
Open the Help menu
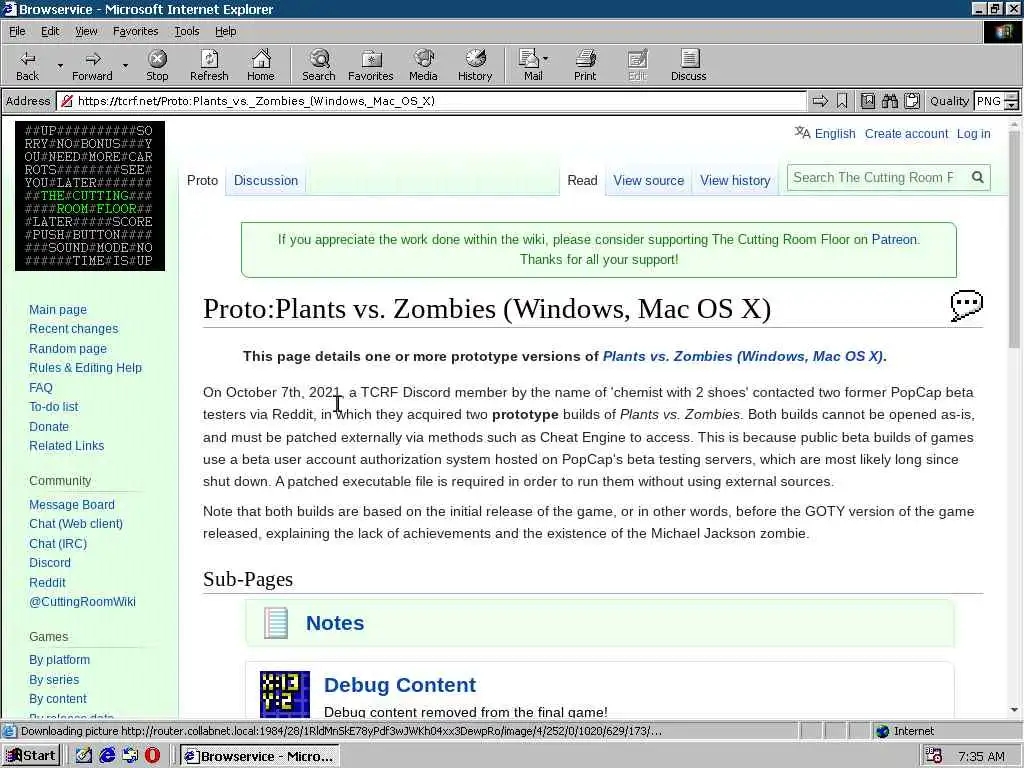coord(225,31)
